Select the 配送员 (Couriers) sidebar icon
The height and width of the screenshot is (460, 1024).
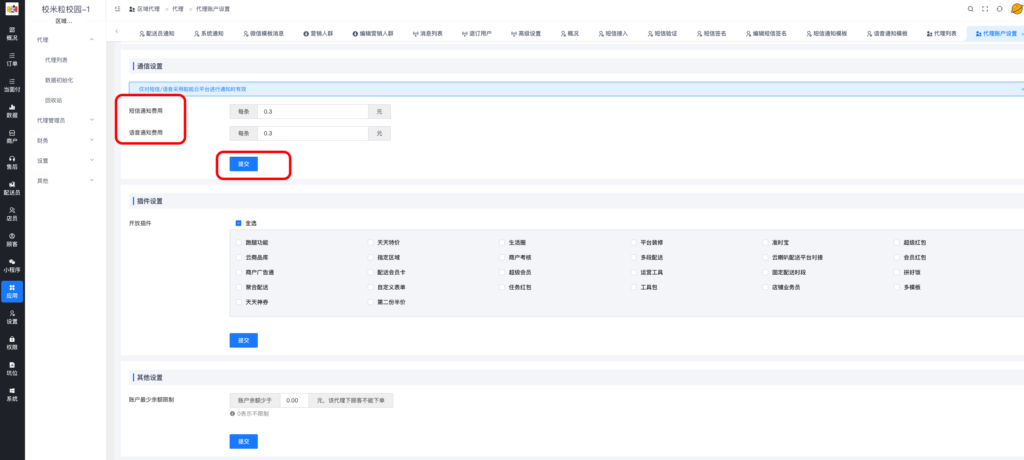(11, 189)
